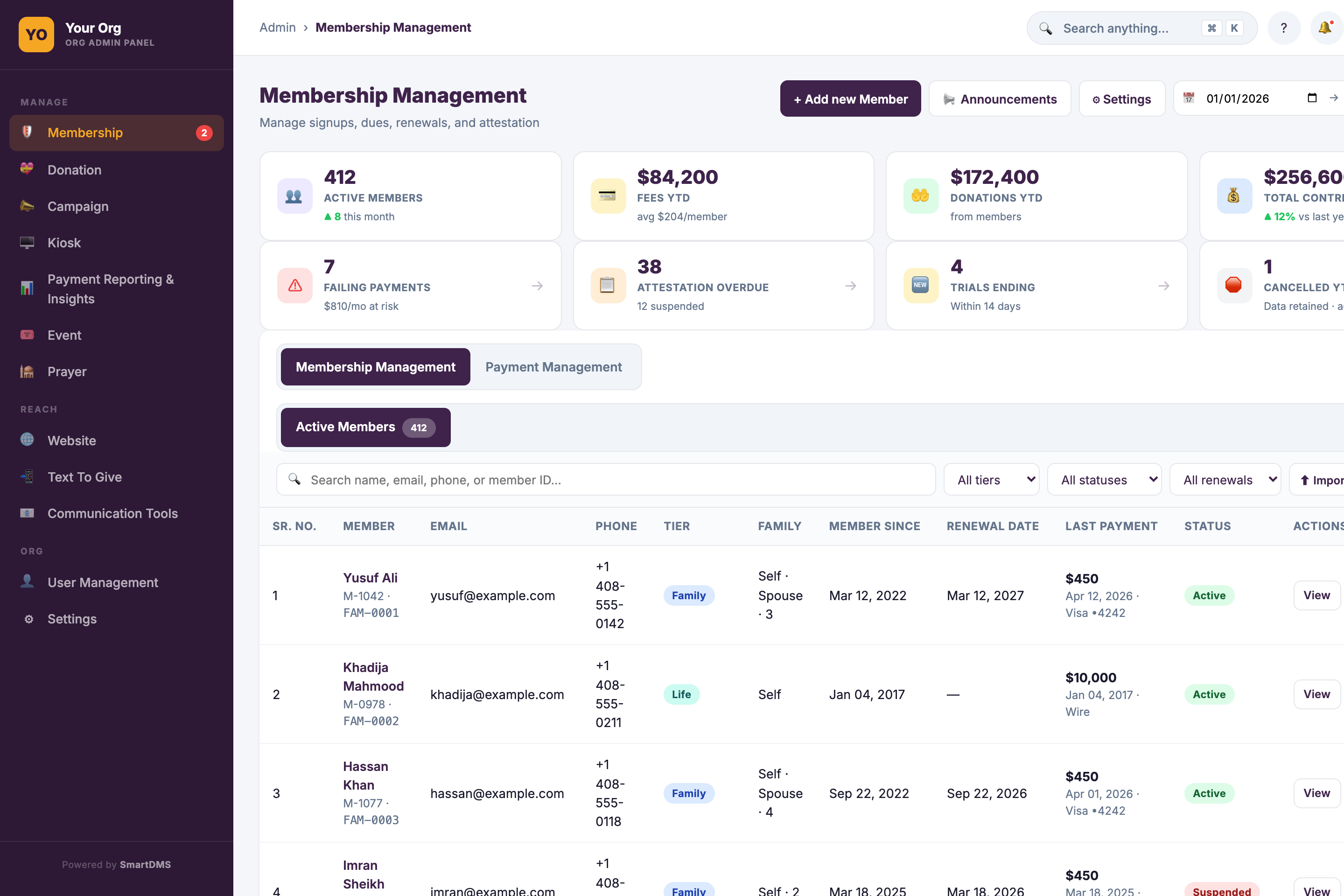Open the All statuses dropdown
The width and height of the screenshot is (1344, 896).
pyautogui.click(x=1104, y=480)
